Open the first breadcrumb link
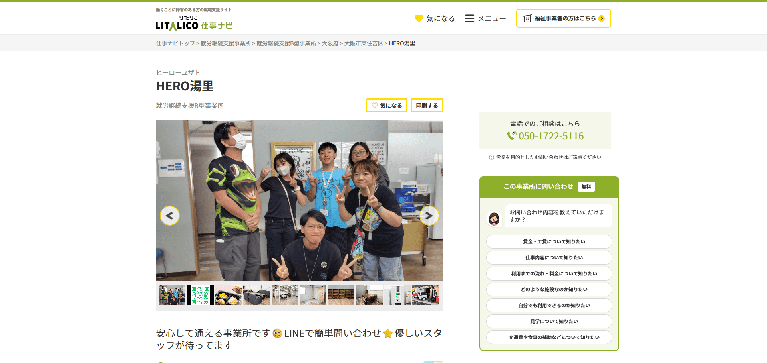This screenshot has width=767, height=363. click(175, 44)
